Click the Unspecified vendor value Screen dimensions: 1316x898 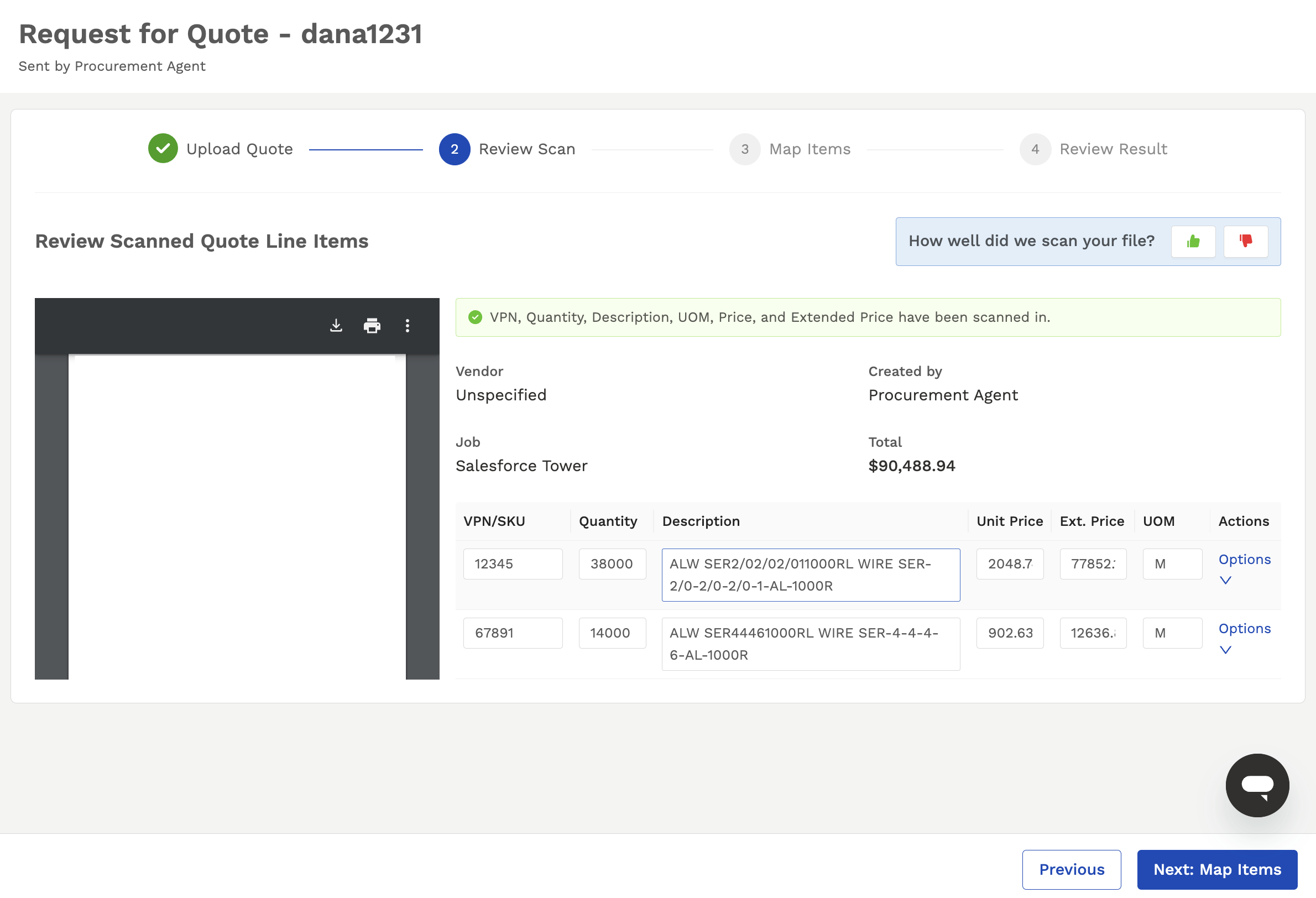pyautogui.click(x=500, y=395)
